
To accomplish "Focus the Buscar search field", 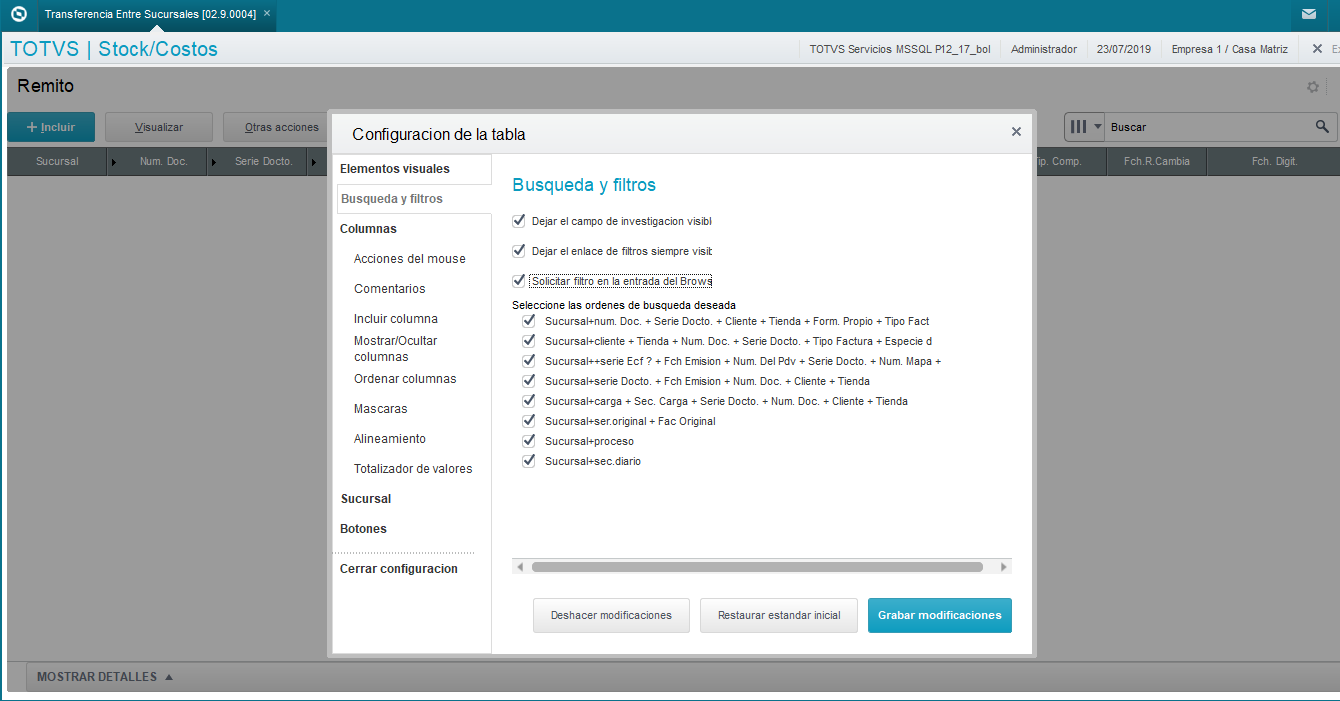I will pos(1208,127).
